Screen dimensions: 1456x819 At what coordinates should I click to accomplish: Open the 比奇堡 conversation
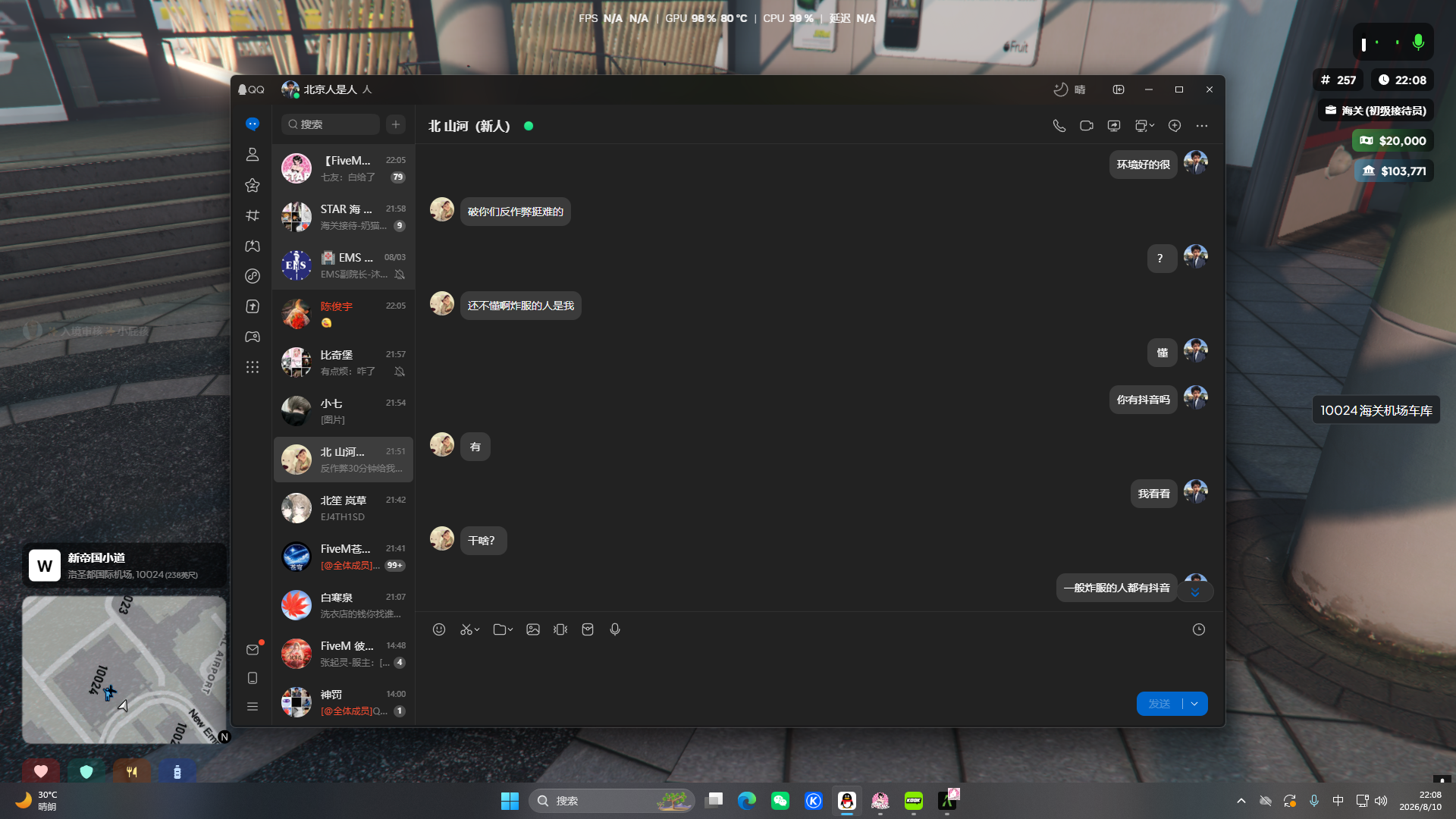344,362
